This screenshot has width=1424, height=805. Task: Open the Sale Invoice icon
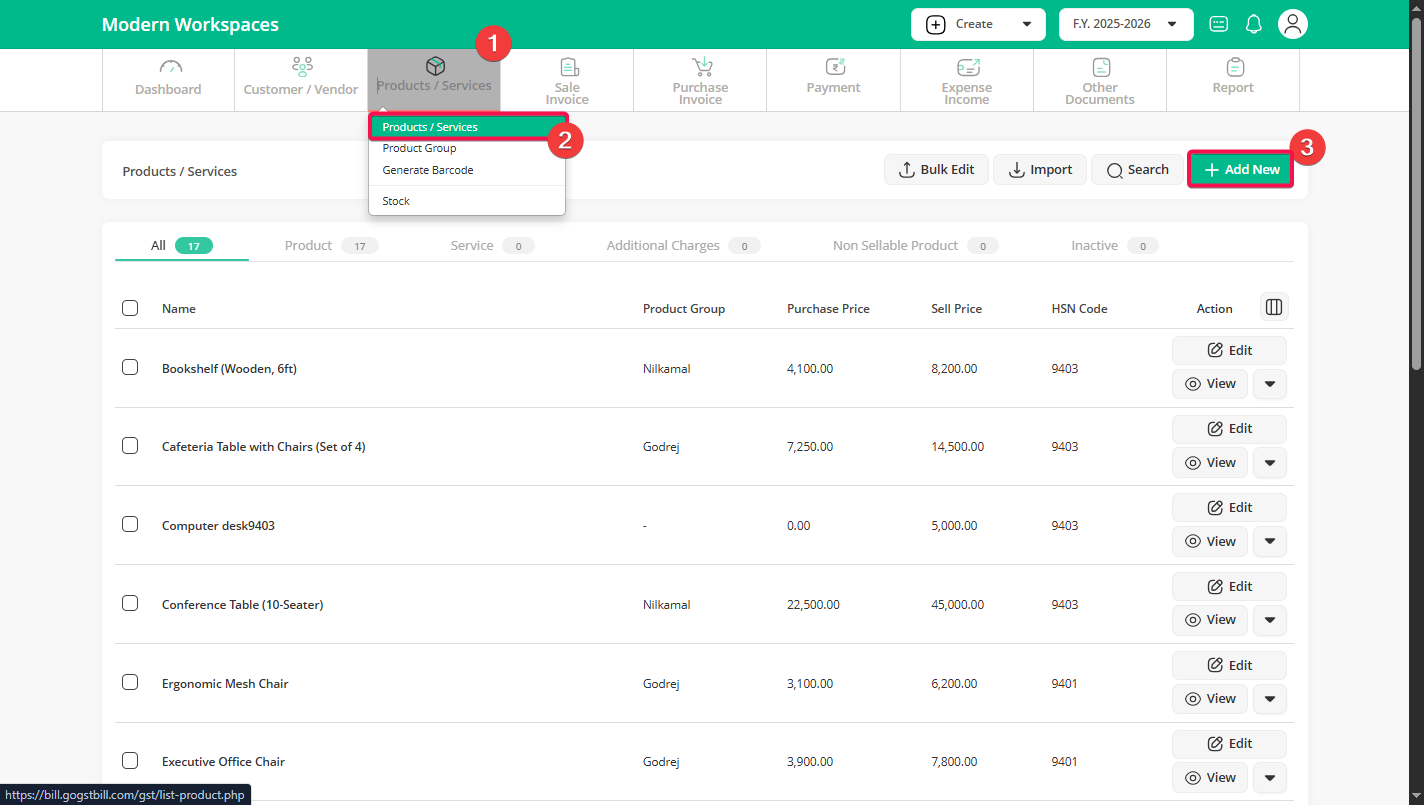click(x=568, y=67)
